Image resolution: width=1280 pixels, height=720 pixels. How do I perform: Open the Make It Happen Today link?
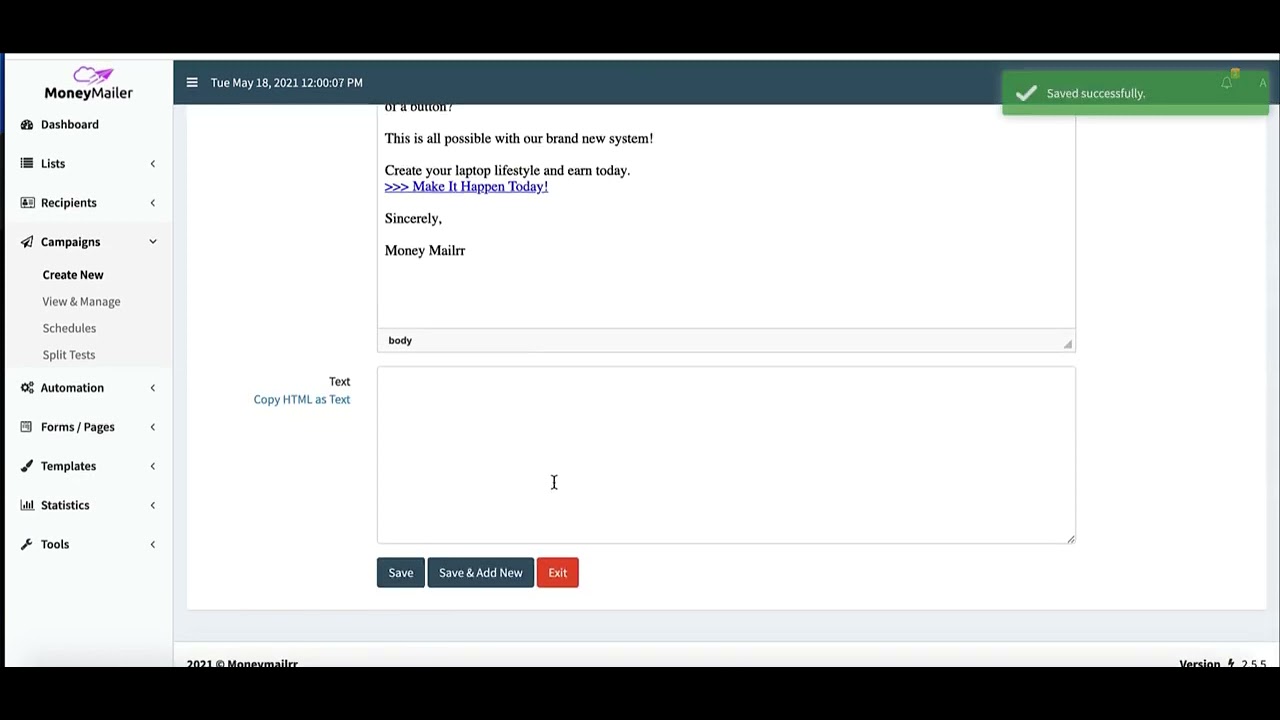466,186
